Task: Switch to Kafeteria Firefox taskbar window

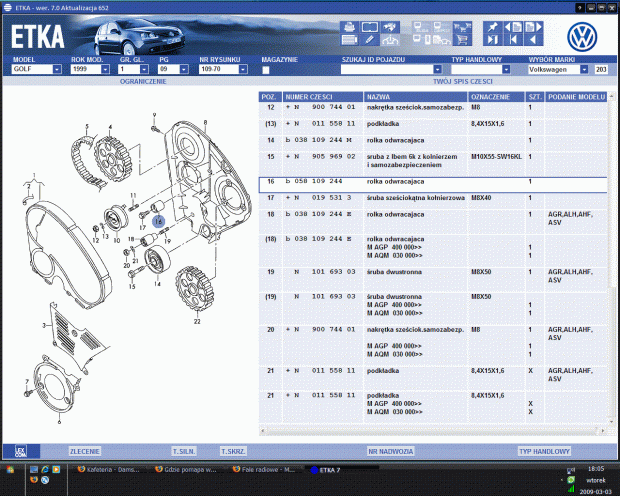Action: [x=108, y=469]
